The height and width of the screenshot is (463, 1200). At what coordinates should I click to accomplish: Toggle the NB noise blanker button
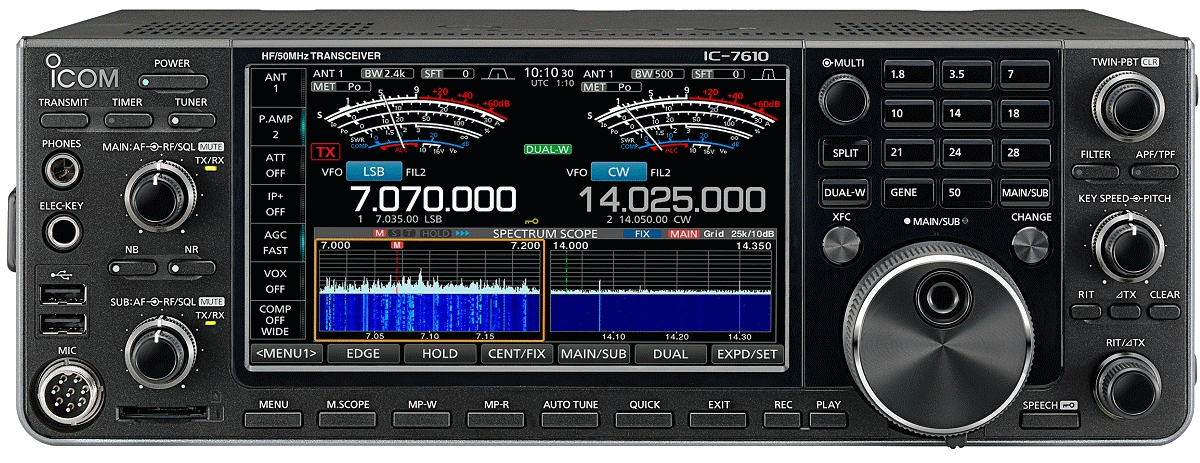131,268
